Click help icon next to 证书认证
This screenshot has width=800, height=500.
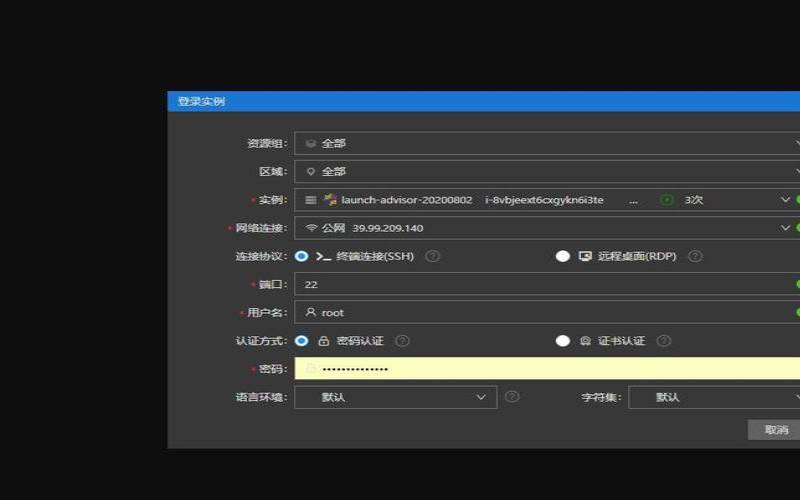click(663, 340)
